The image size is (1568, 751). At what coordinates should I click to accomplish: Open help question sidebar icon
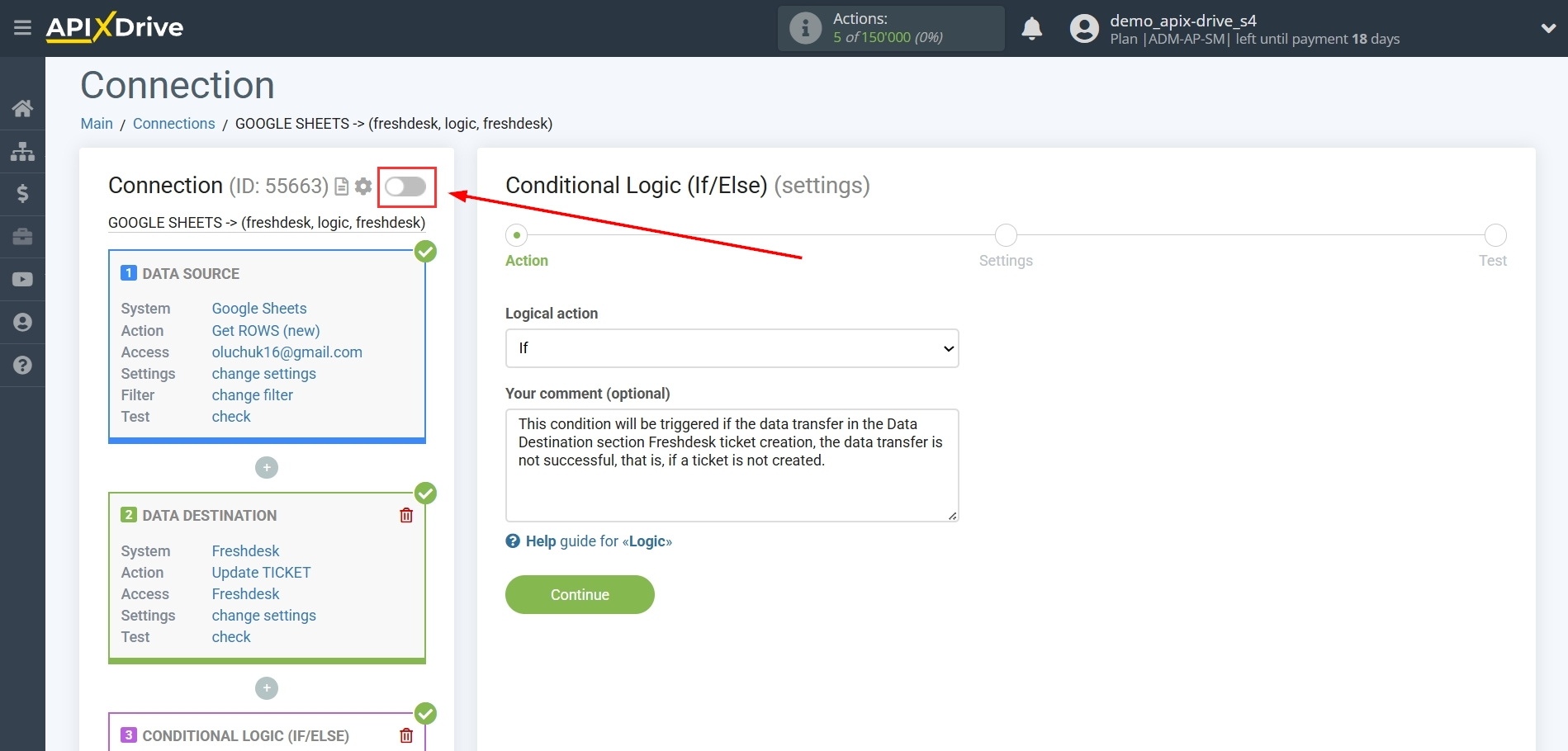tap(22, 365)
